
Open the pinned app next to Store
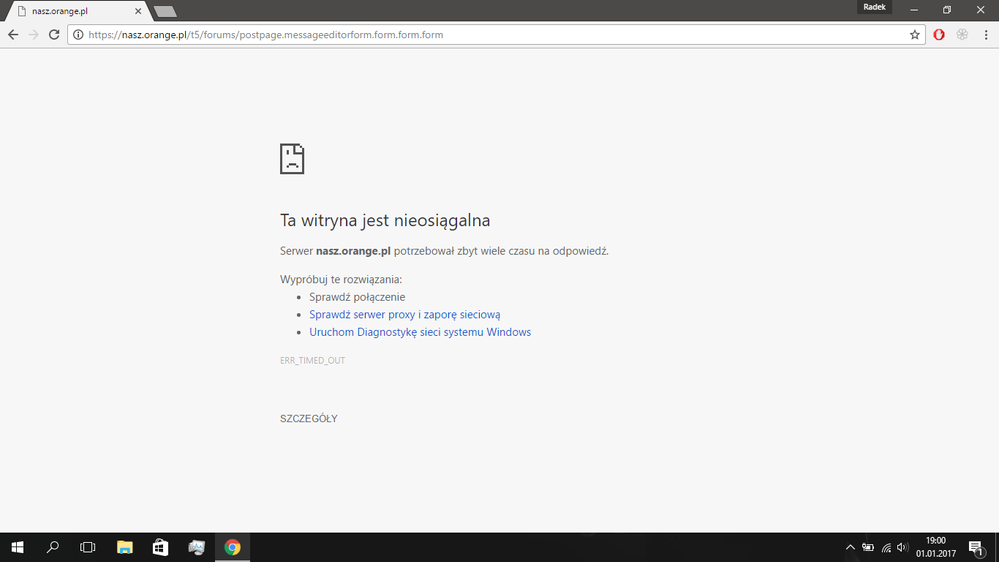(x=196, y=547)
